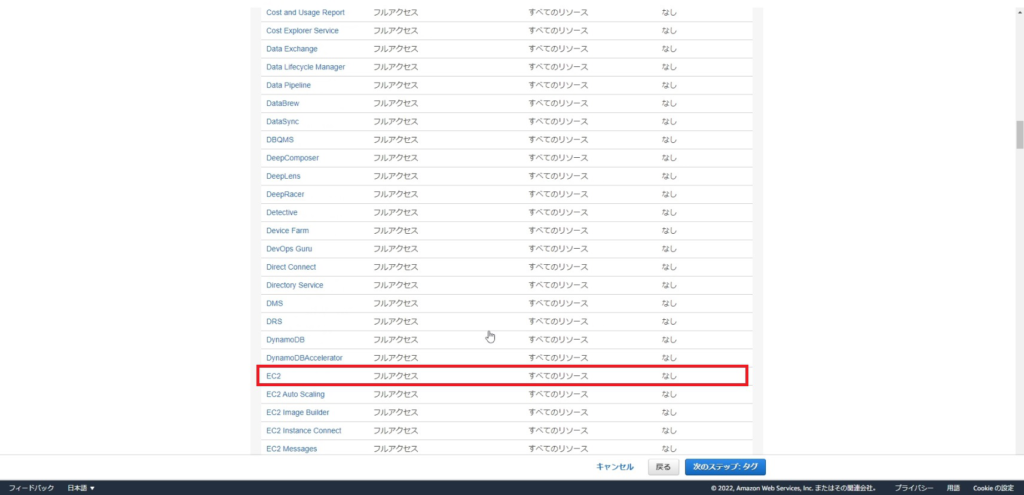Open the 日本語 language dropdown

pyautogui.click(x=81, y=488)
